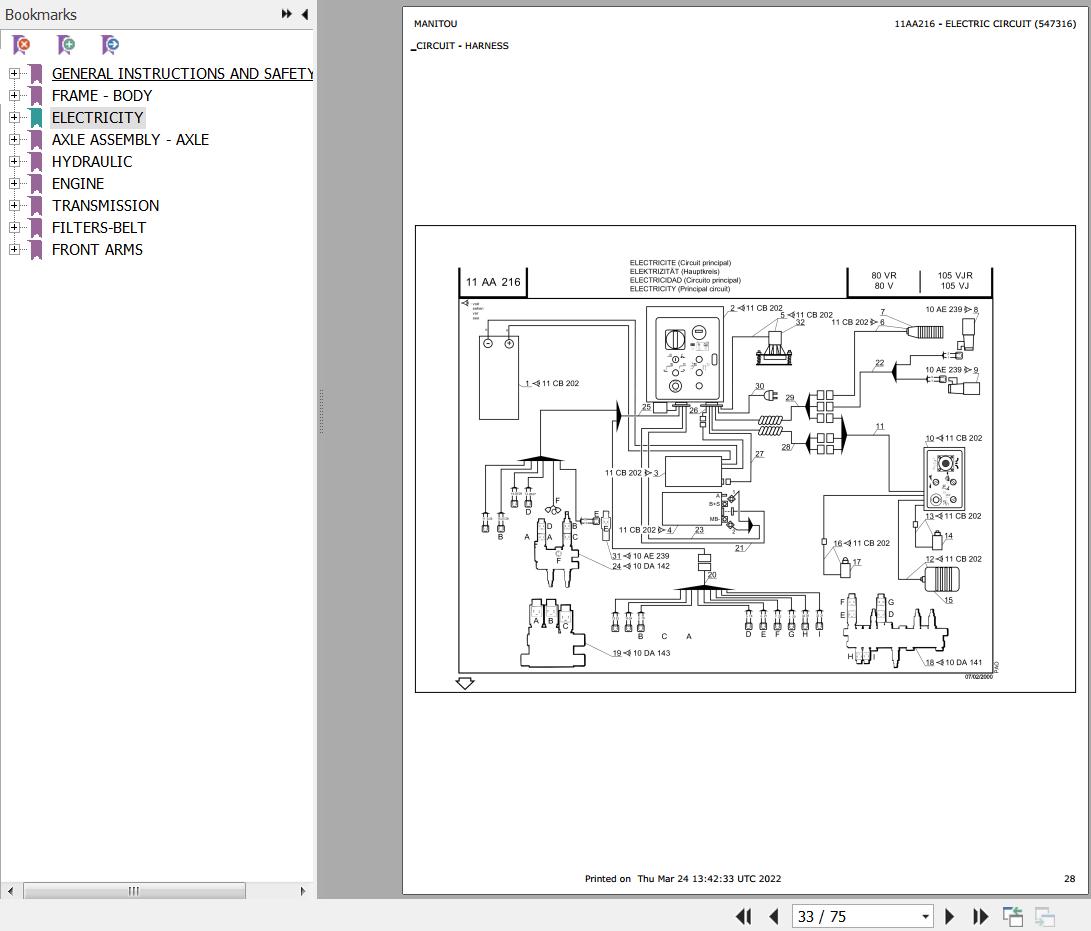This screenshot has height=931, width=1091.
Task: Jump to the FILTERS-BELT bookmark
Action: 99,228
